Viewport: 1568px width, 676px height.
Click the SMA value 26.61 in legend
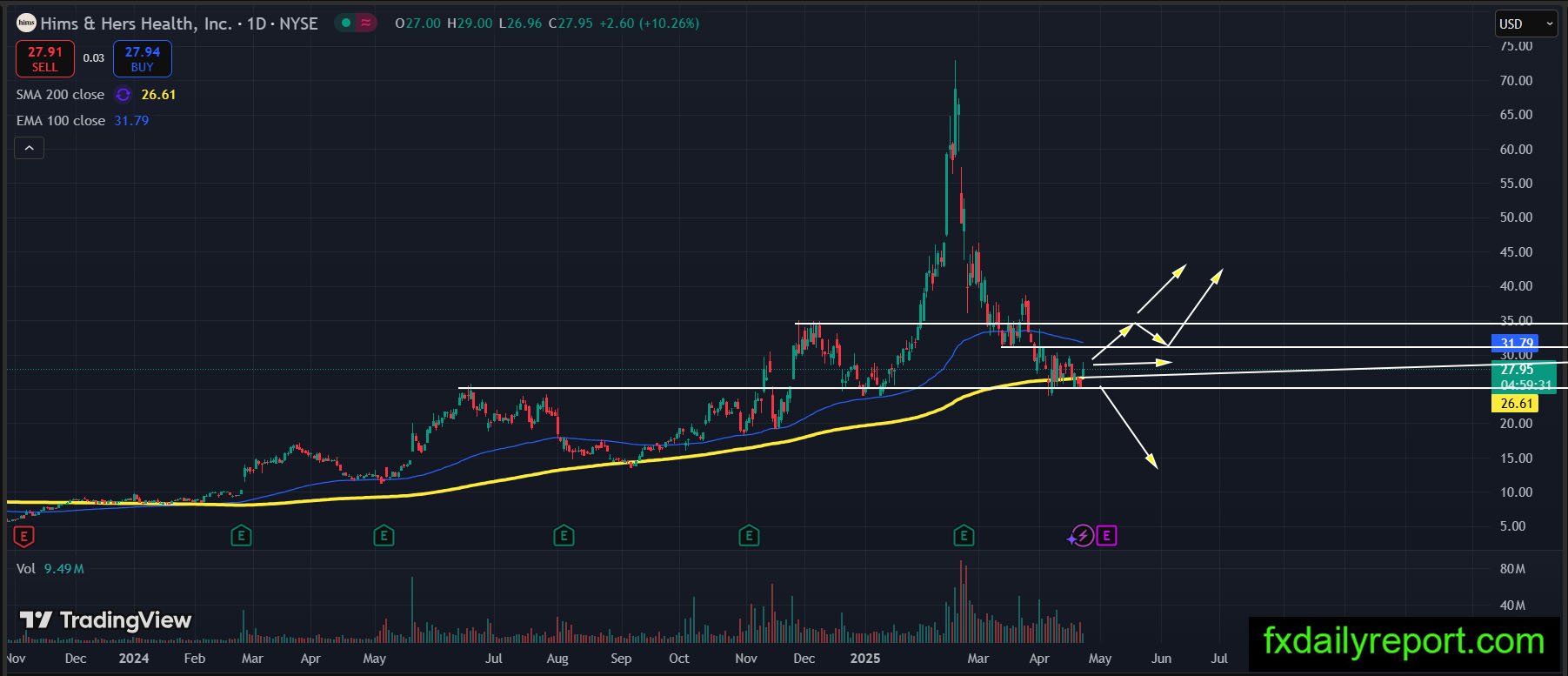click(x=158, y=95)
